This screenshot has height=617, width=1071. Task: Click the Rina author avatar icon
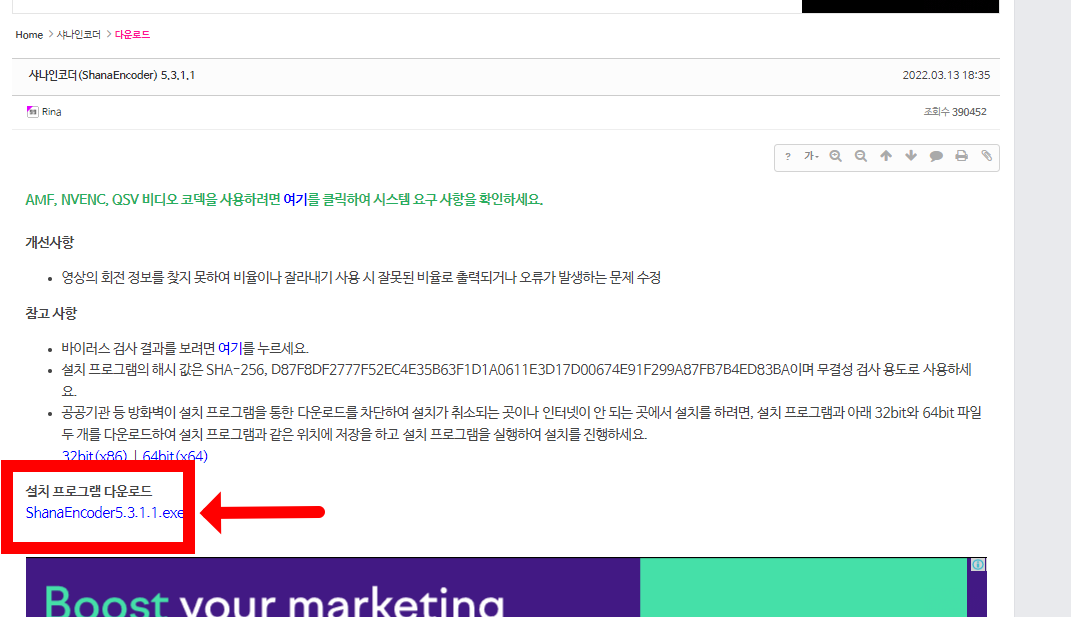(32, 112)
